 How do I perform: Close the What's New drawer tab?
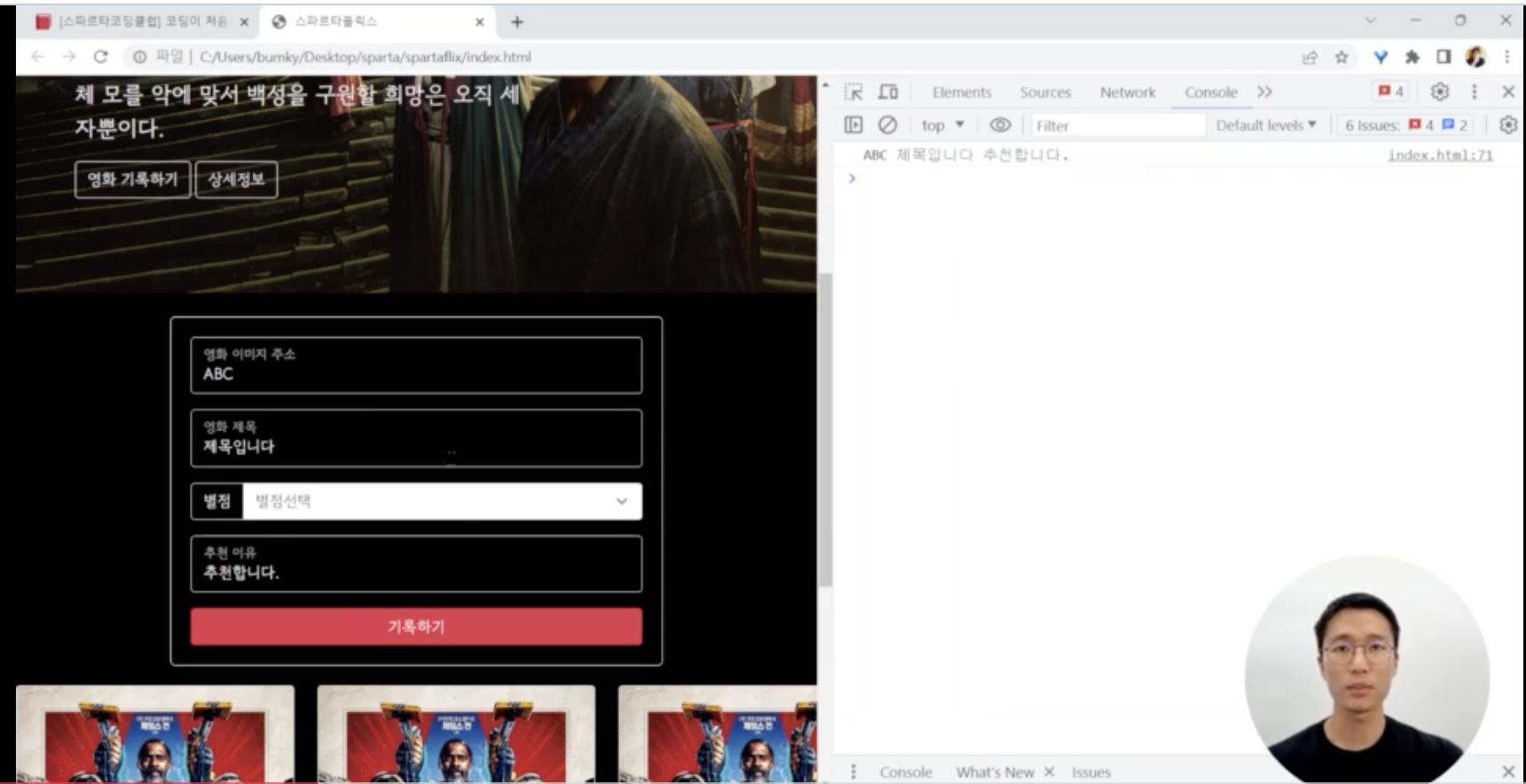click(1049, 772)
